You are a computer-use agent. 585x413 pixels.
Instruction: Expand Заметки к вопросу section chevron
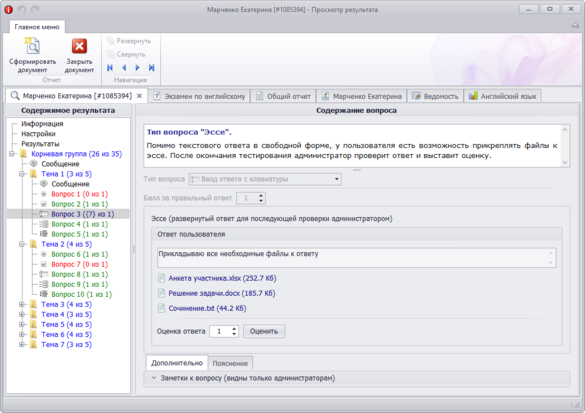(154, 378)
